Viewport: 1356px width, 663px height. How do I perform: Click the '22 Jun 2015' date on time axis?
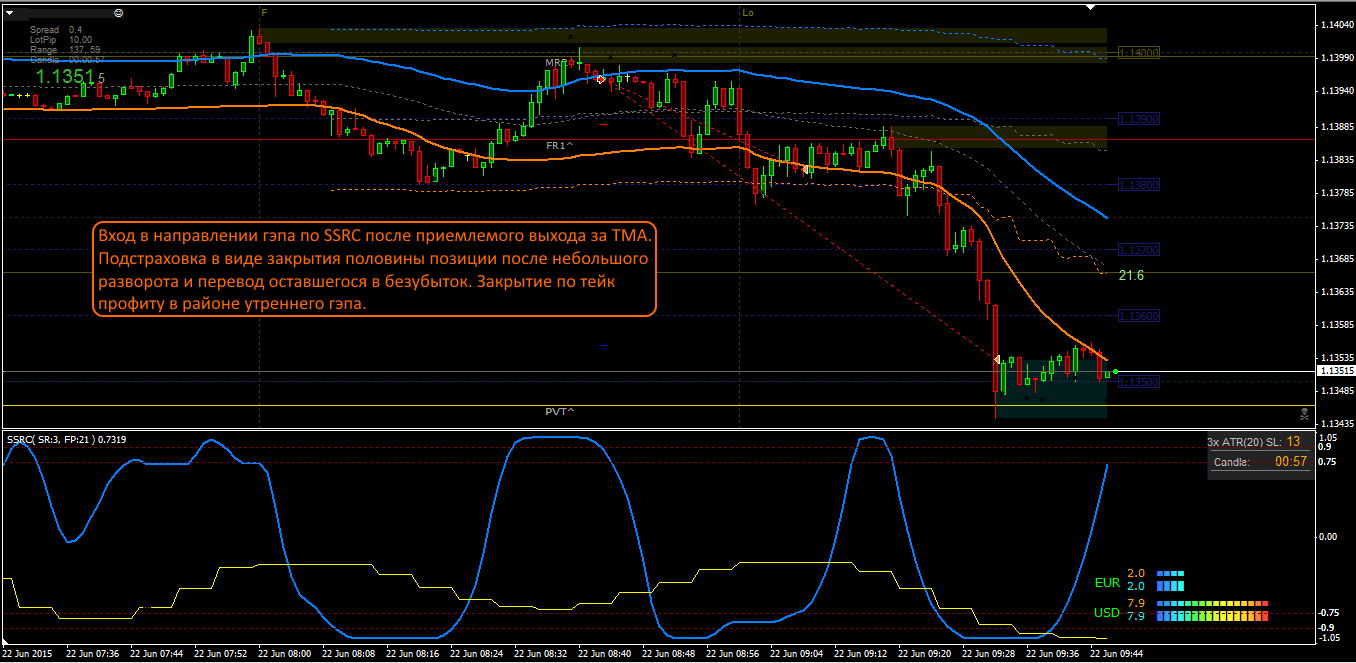pos(27,654)
